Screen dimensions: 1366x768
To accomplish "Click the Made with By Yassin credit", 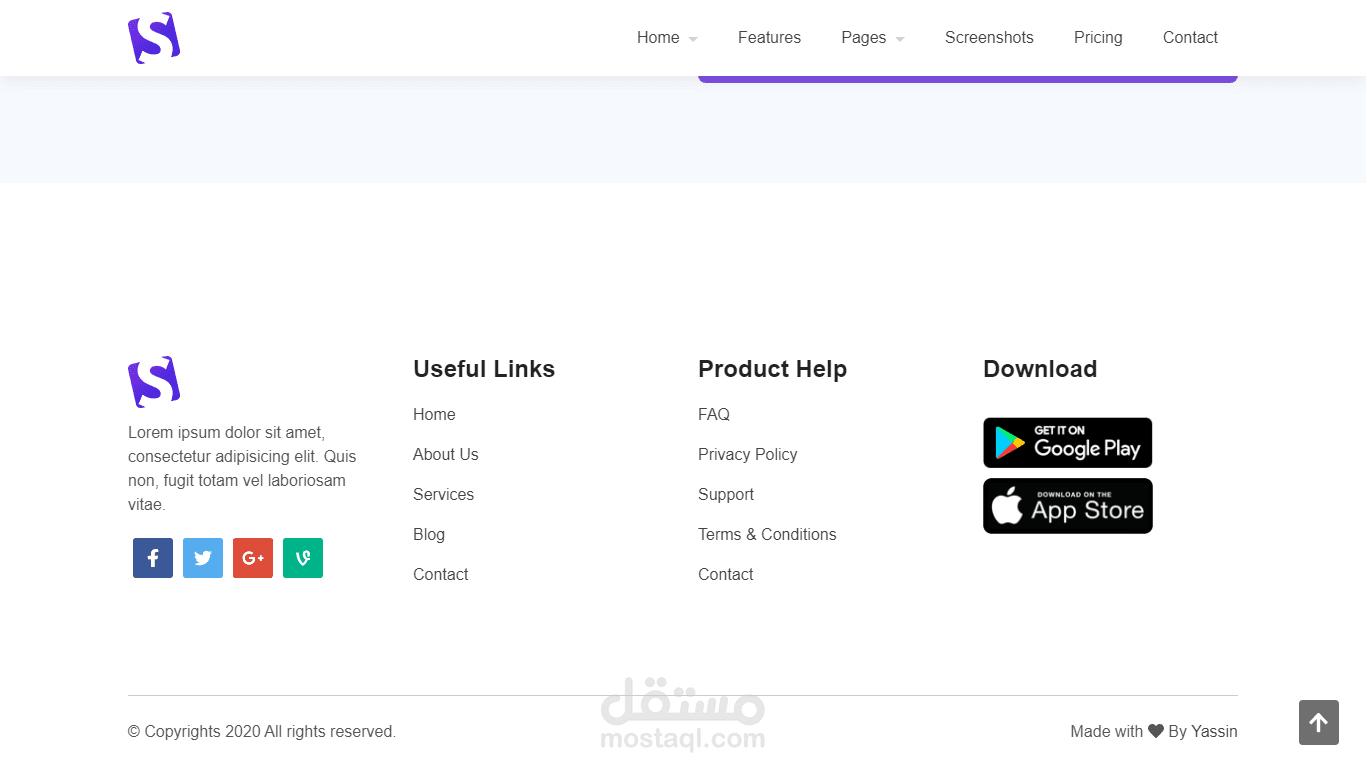I will [x=1154, y=731].
